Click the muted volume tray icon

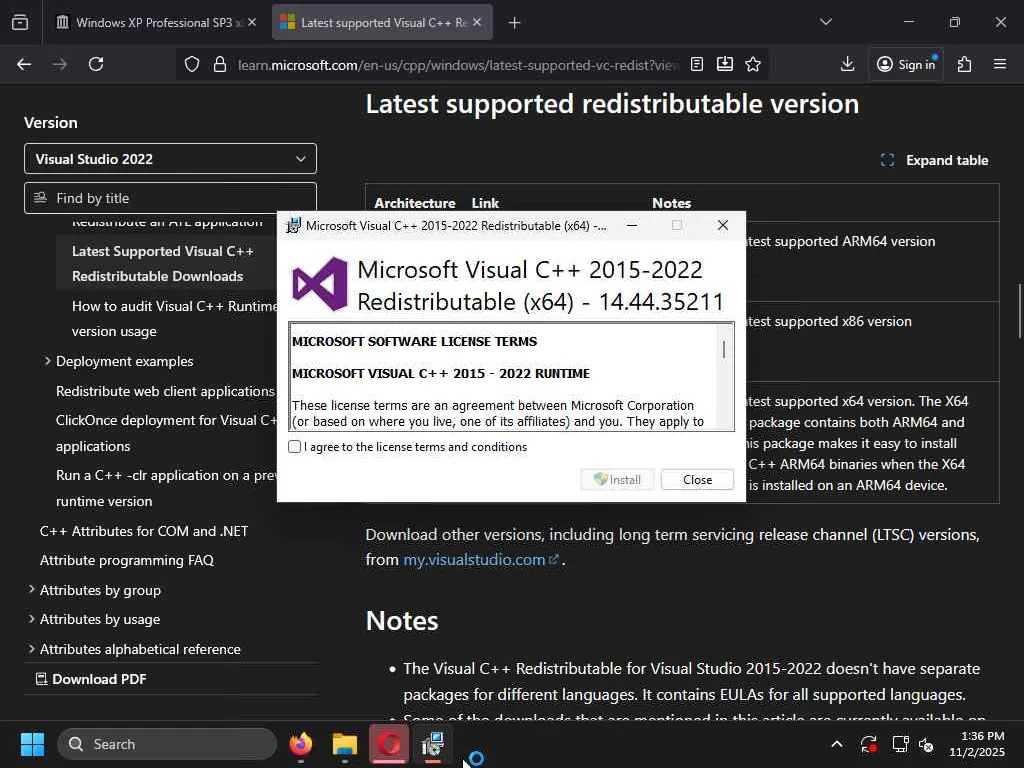[927, 744]
